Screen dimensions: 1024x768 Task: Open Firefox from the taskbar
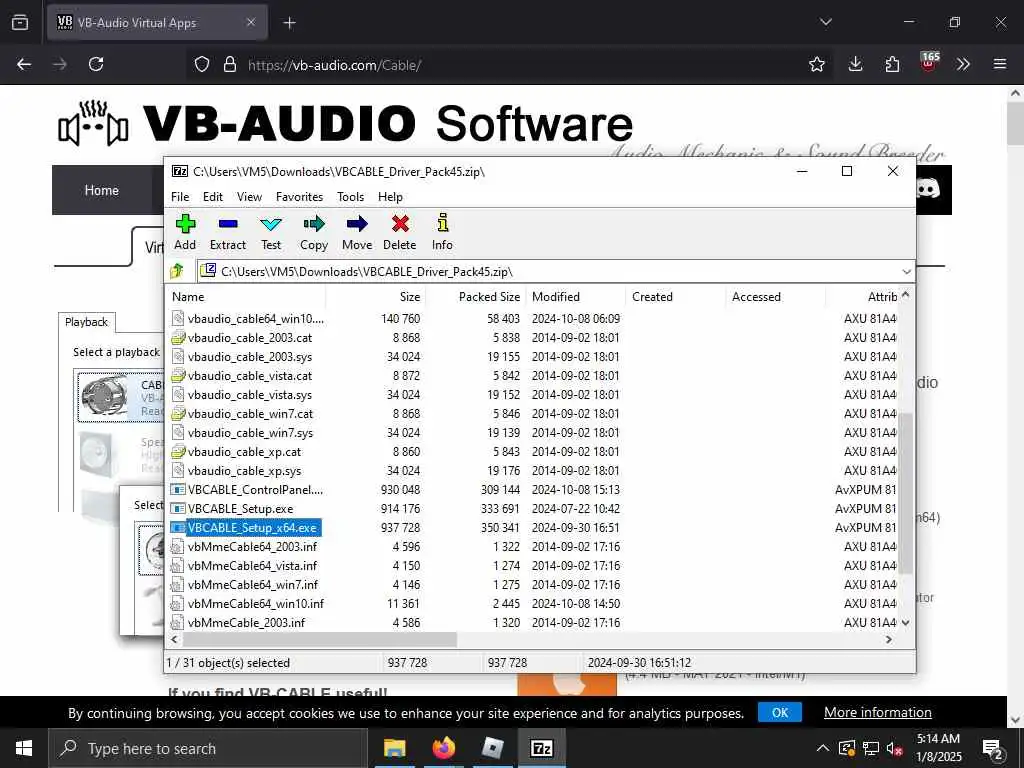tap(443, 748)
